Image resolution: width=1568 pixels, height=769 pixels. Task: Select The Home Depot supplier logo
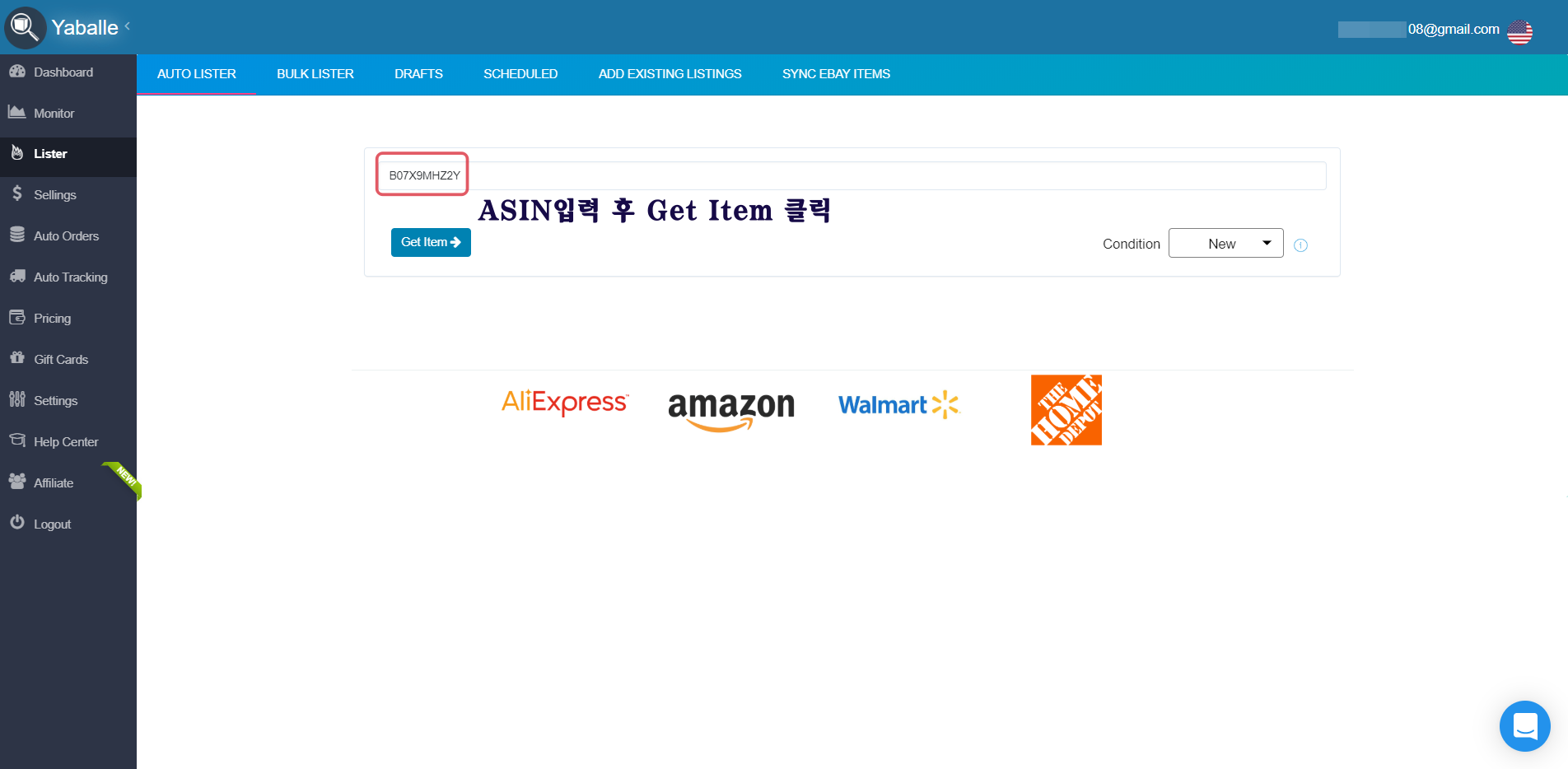tap(1066, 410)
